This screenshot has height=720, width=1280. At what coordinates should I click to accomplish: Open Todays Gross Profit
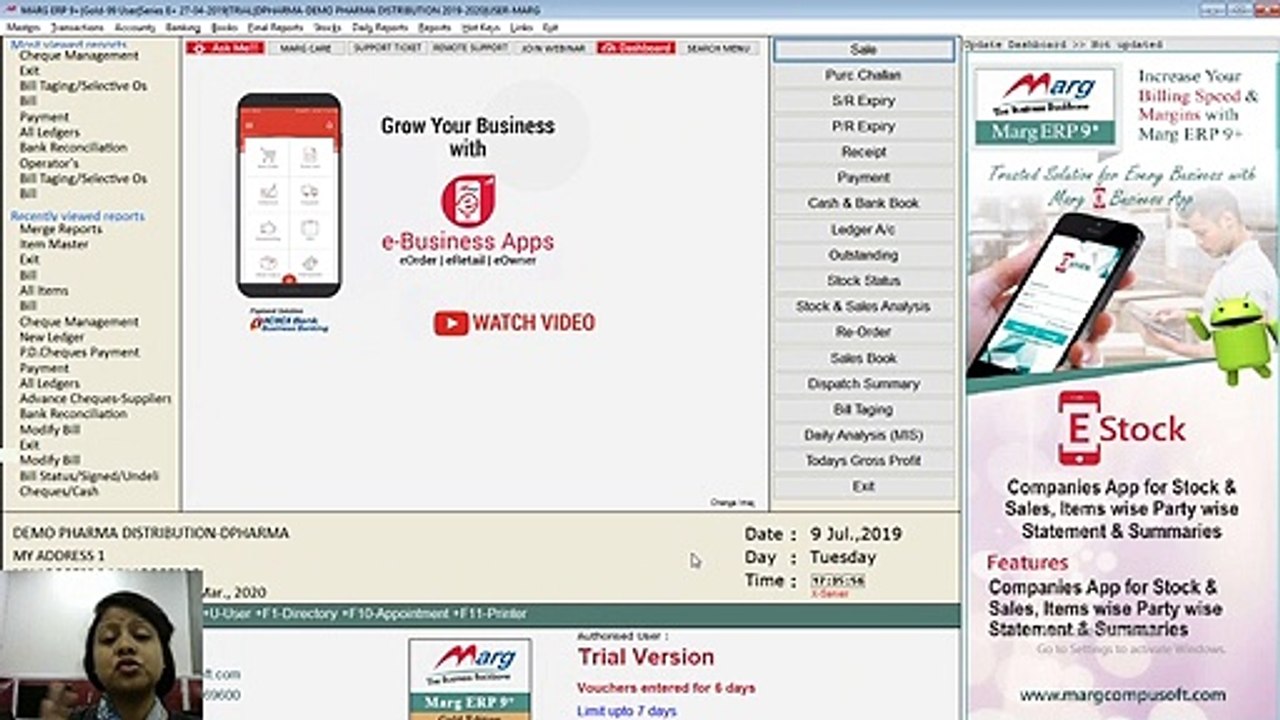(x=864, y=461)
